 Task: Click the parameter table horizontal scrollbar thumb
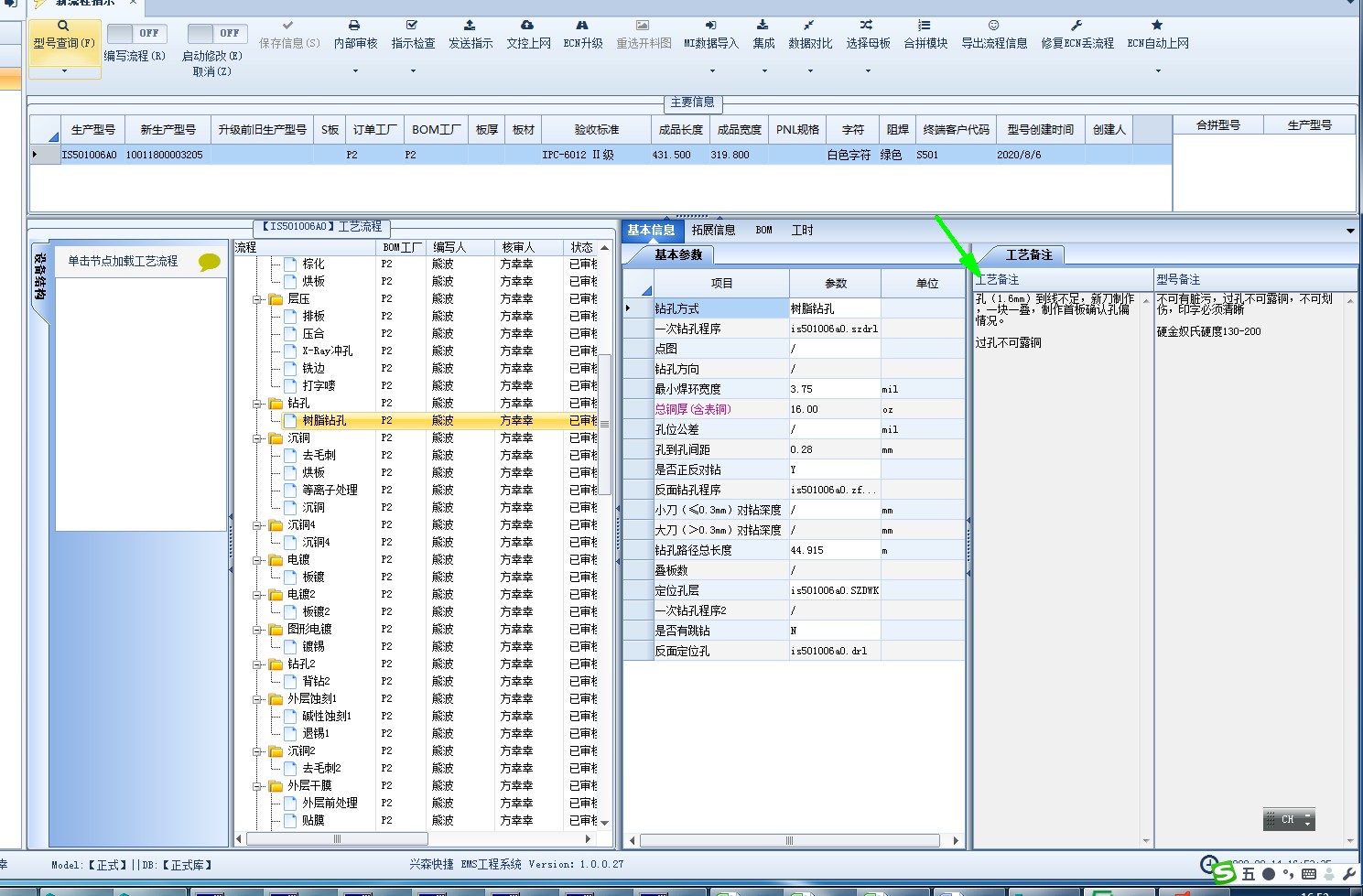tap(789, 840)
